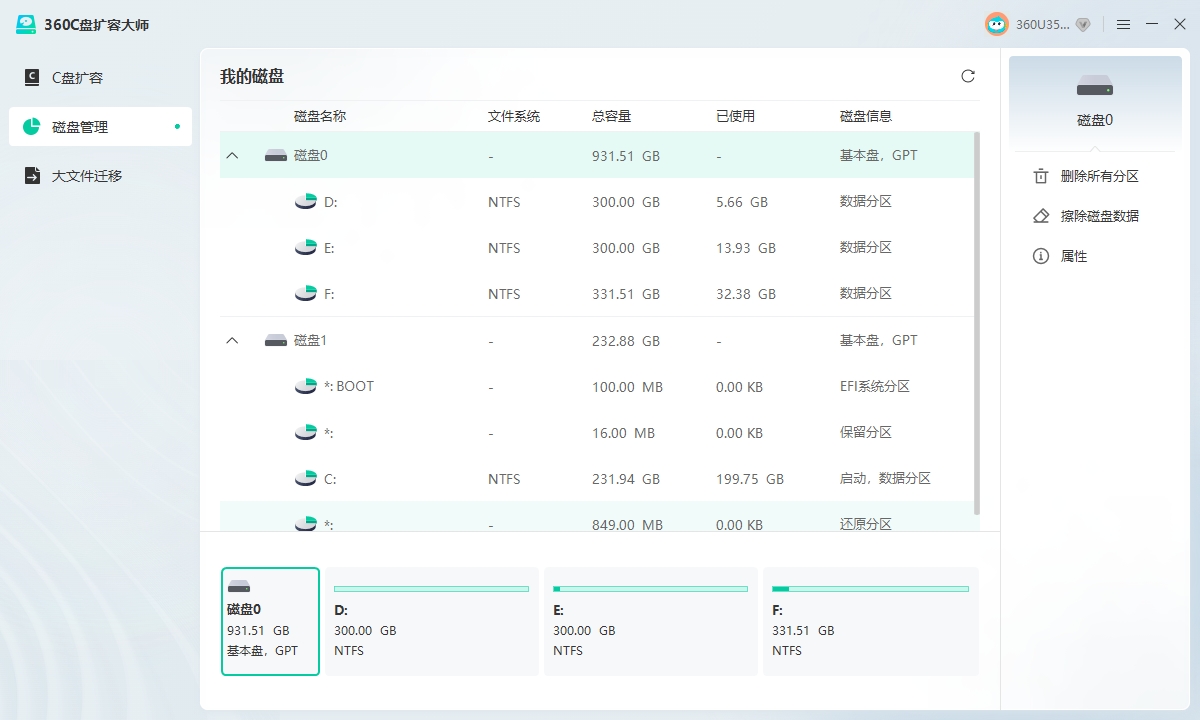Click the eraser icon for 擦除磁盘数据
1200x720 pixels.
click(x=1041, y=216)
